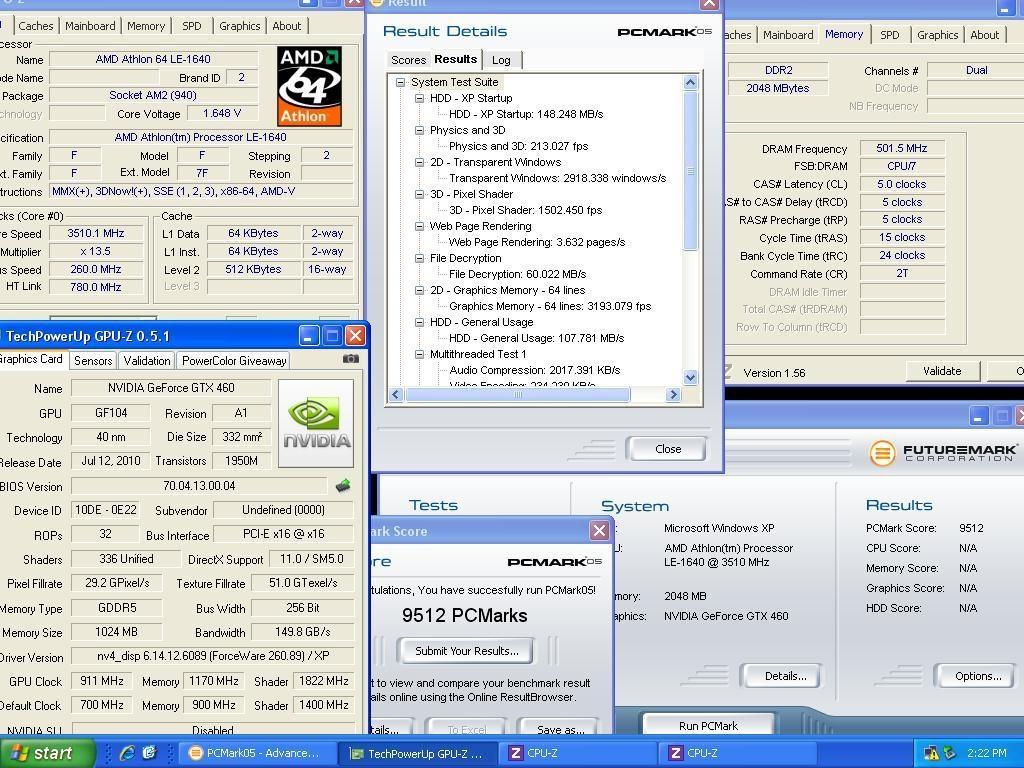The image size is (1024, 768).
Task: Click the taskbar clock 2:22 PM
Action: (987, 753)
